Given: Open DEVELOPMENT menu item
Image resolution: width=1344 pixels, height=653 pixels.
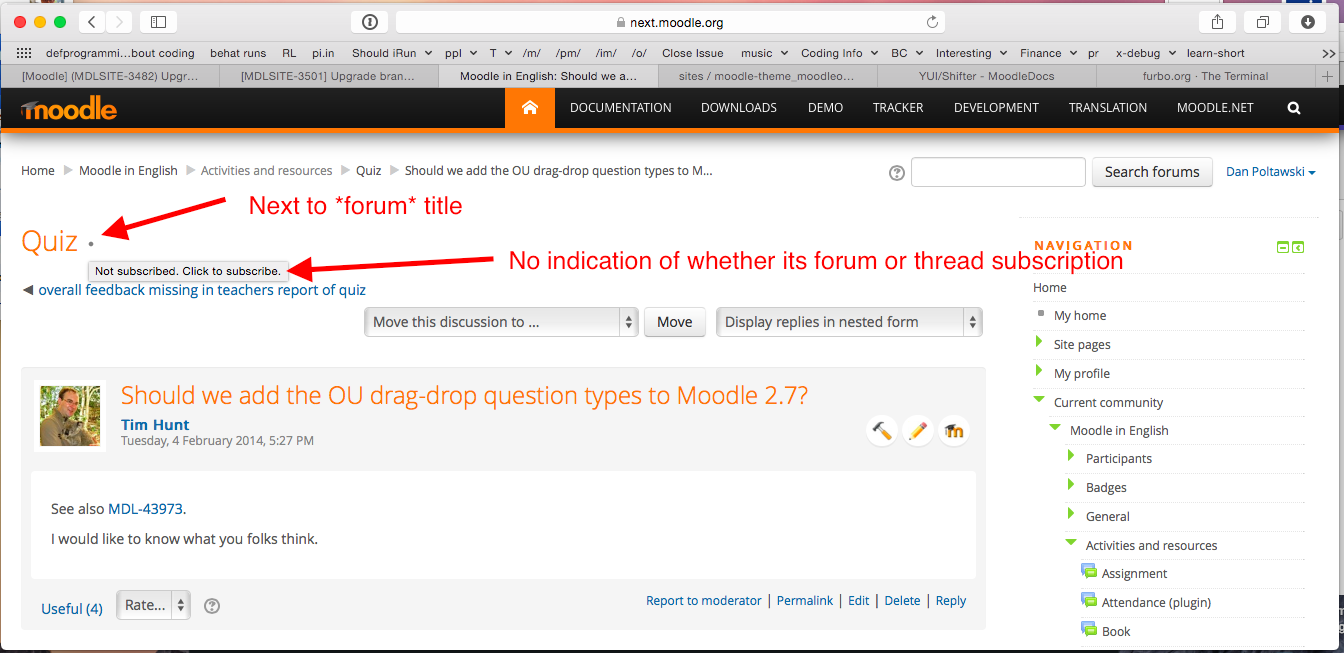Looking at the screenshot, I should tap(996, 108).
